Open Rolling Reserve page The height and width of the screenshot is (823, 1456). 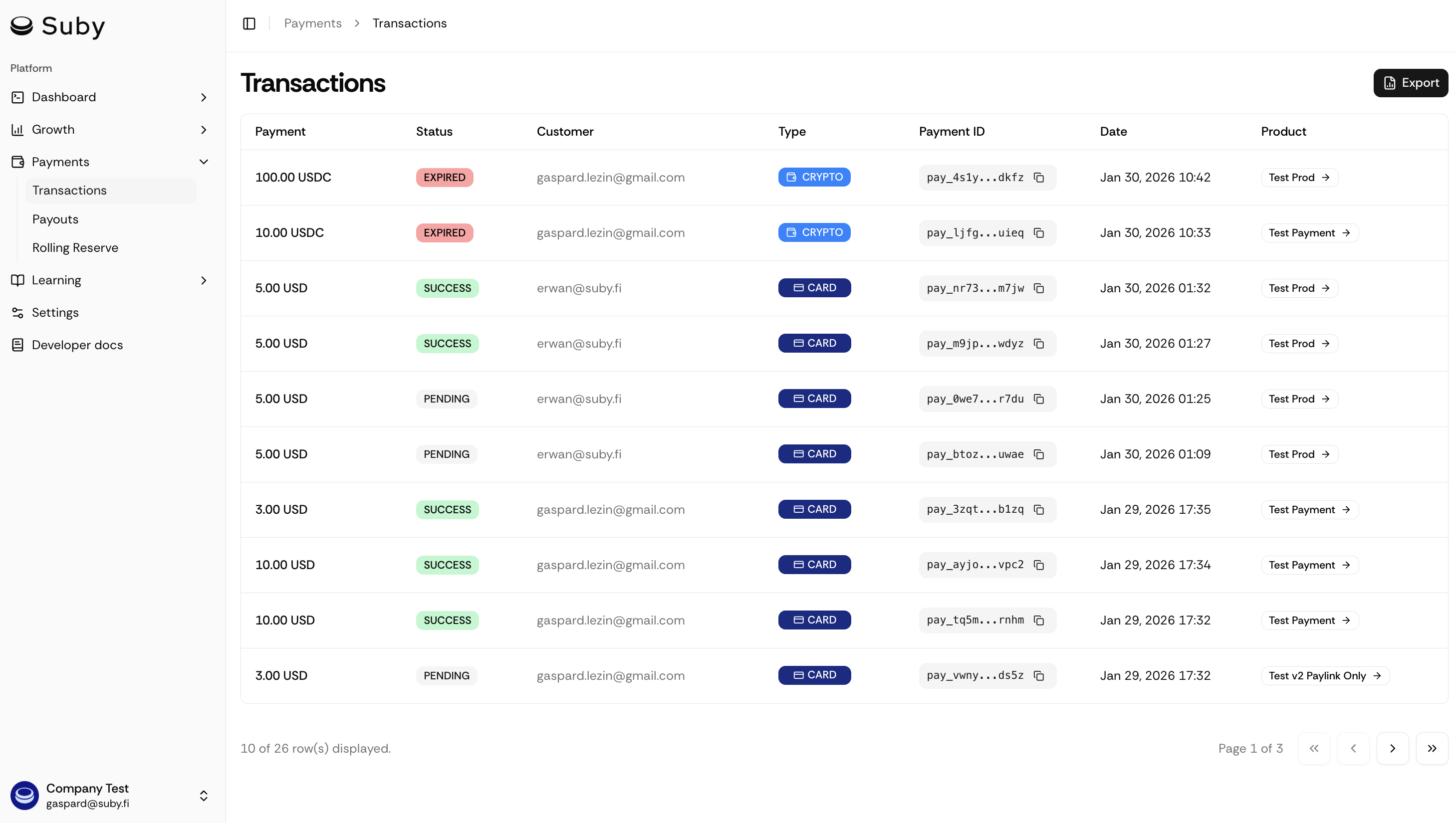75,247
